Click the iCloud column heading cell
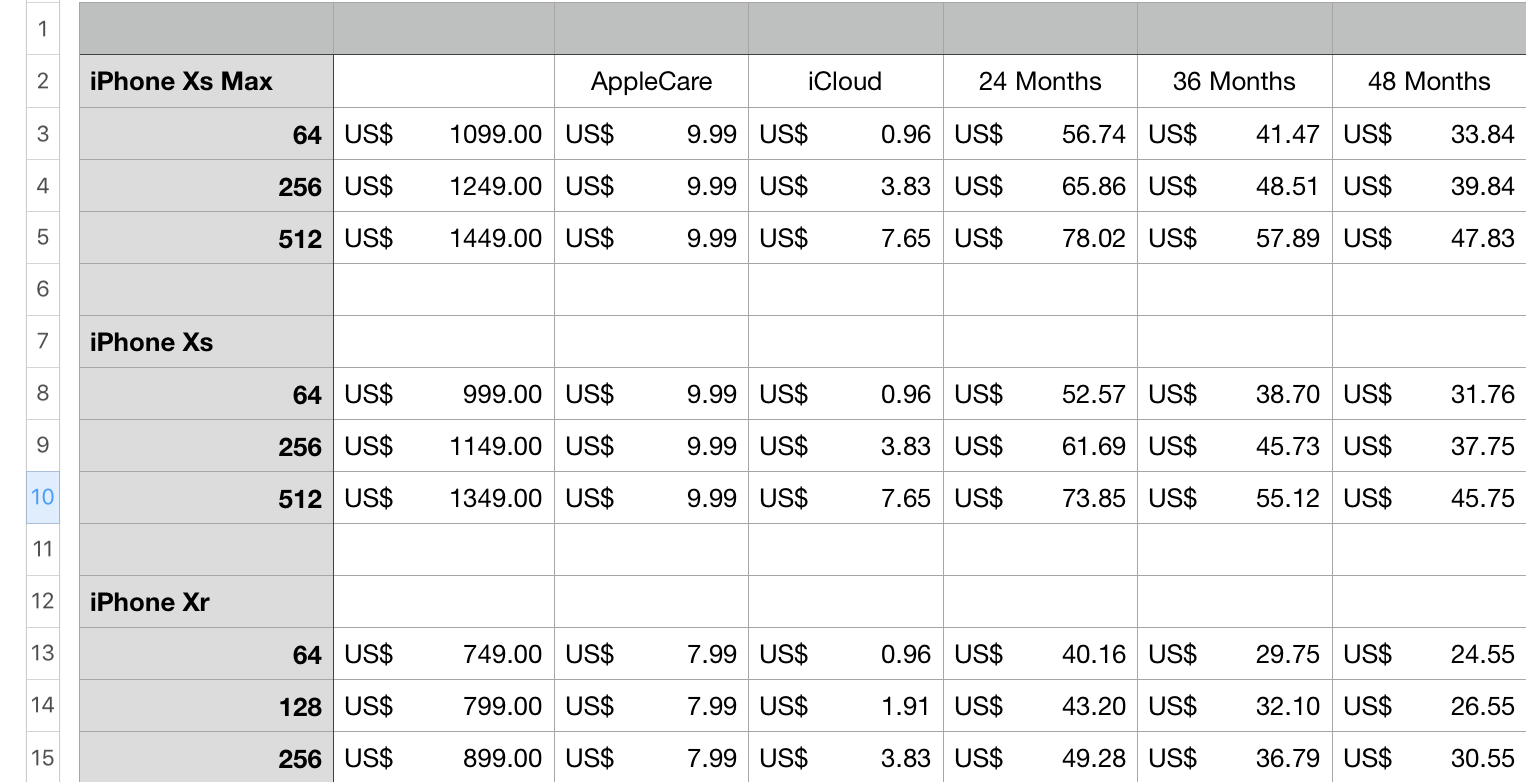 coord(845,82)
